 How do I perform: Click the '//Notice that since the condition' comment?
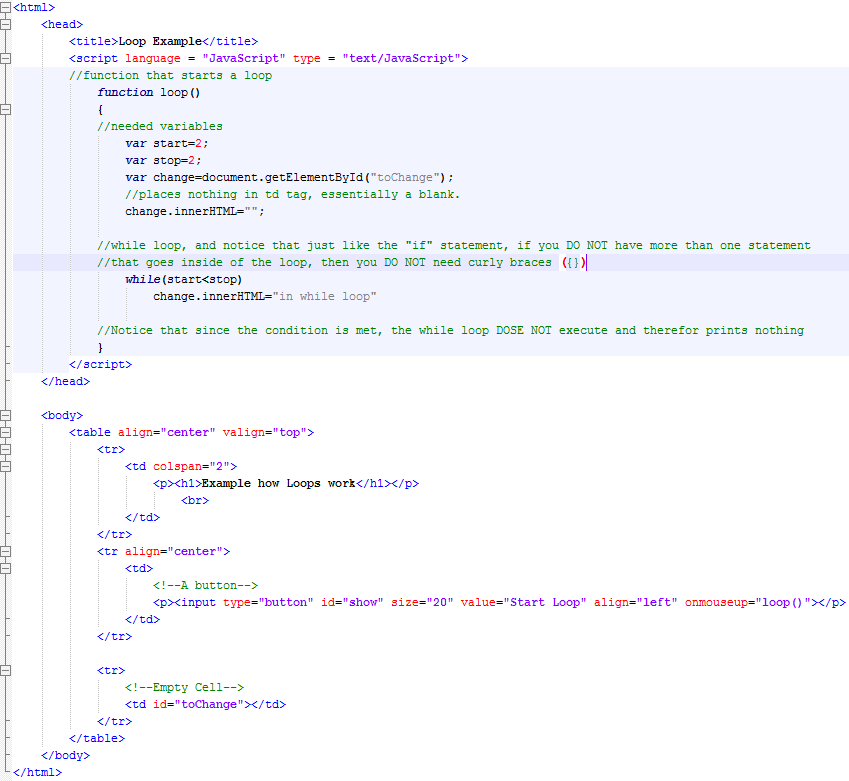450,330
